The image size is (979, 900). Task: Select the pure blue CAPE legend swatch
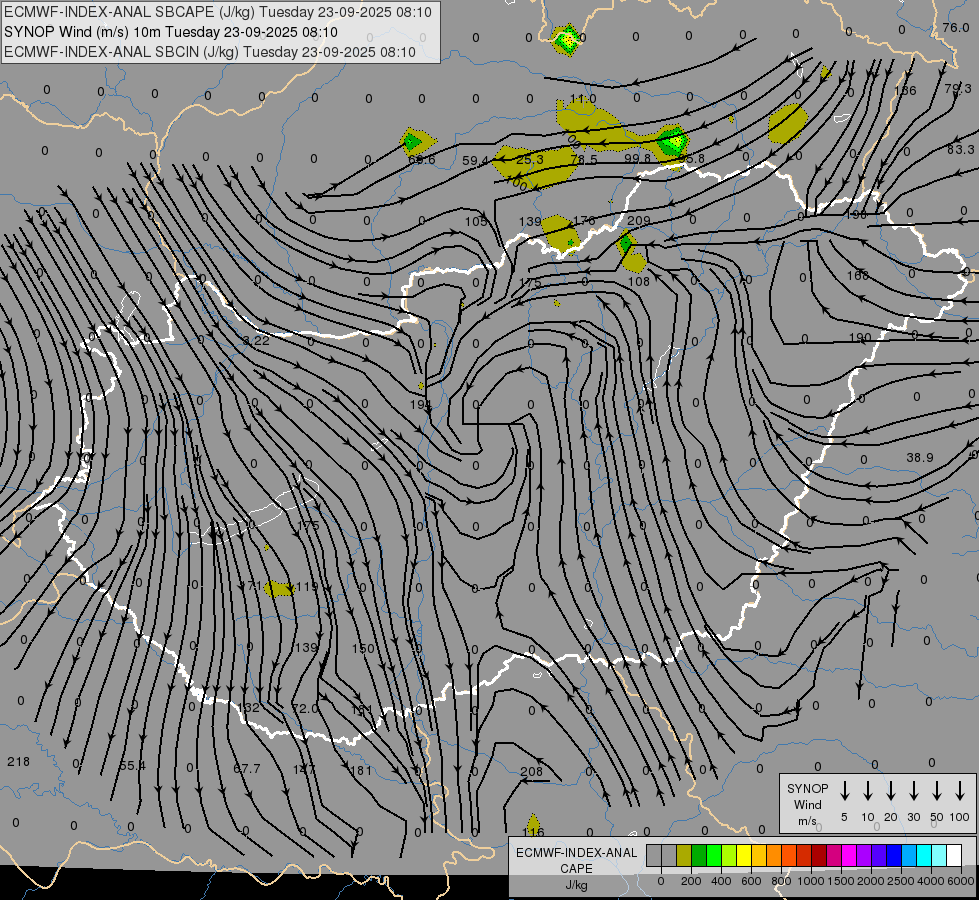[894, 855]
